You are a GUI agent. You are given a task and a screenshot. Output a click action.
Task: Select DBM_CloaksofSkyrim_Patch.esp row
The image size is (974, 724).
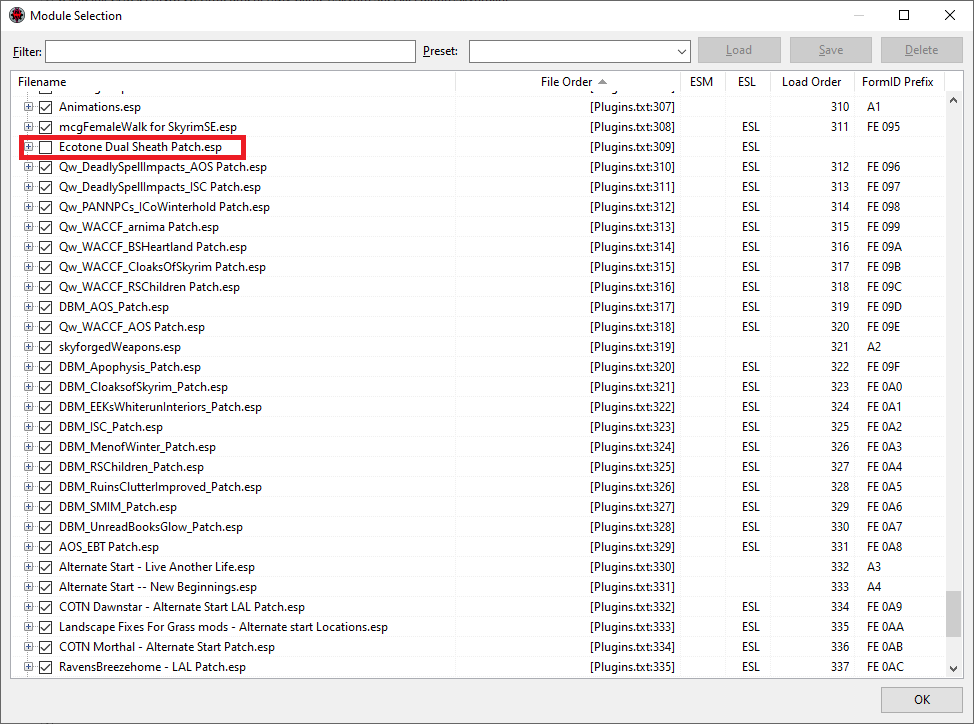coord(478,387)
